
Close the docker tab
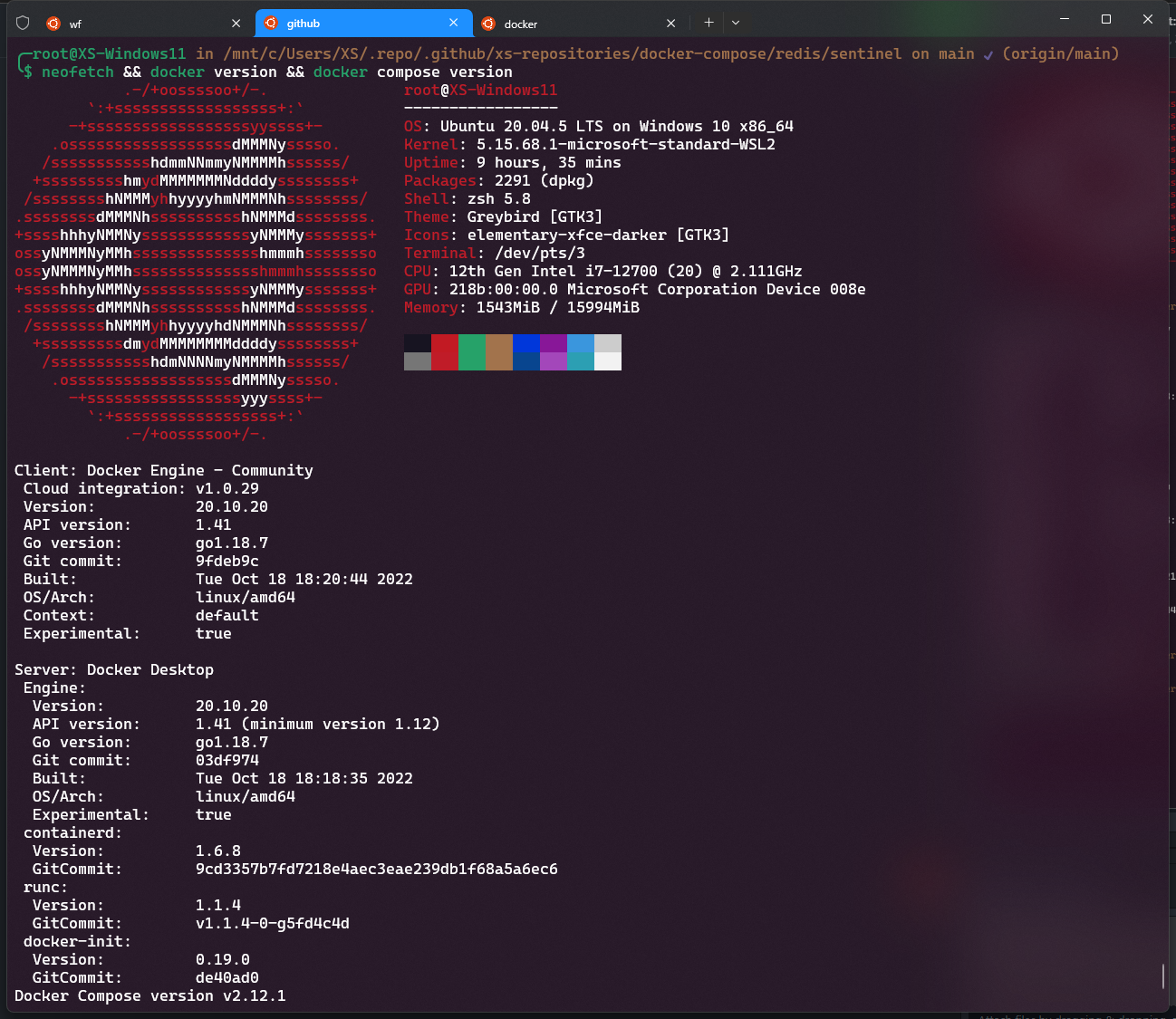[671, 24]
